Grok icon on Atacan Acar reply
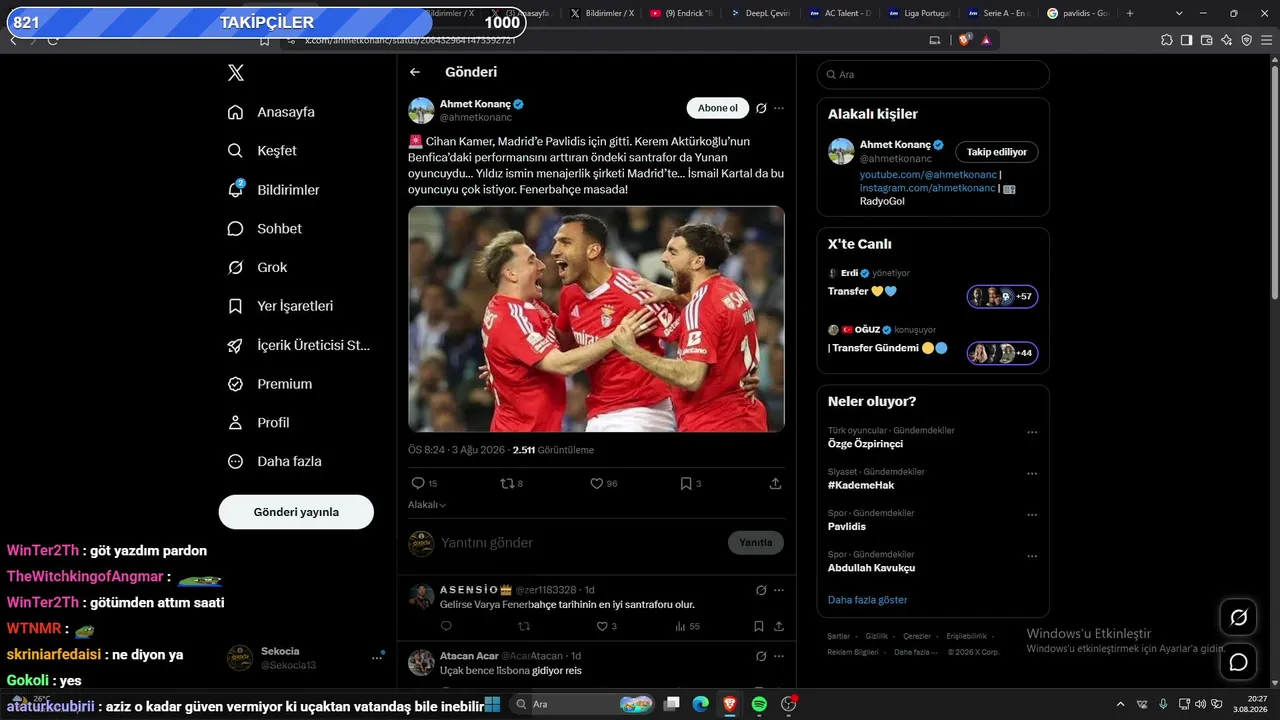The height and width of the screenshot is (720, 1280). pyautogui.click(x=761, y=656)
